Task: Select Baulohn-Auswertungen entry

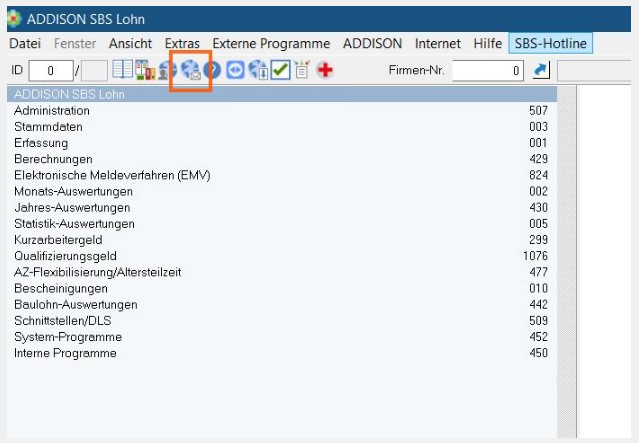Action: 282,304
